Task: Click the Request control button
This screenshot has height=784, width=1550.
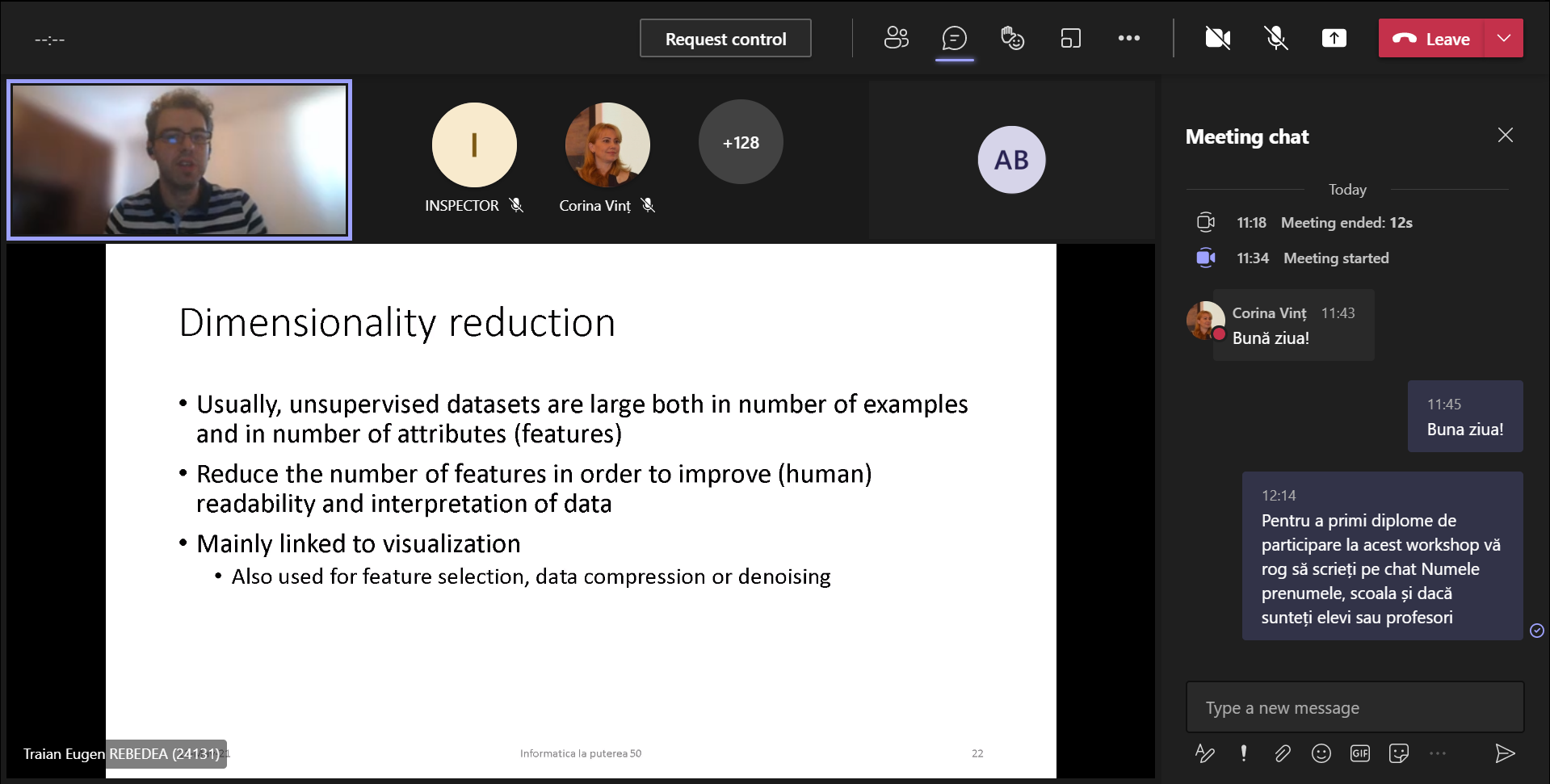Action: (x=725, y=39)
